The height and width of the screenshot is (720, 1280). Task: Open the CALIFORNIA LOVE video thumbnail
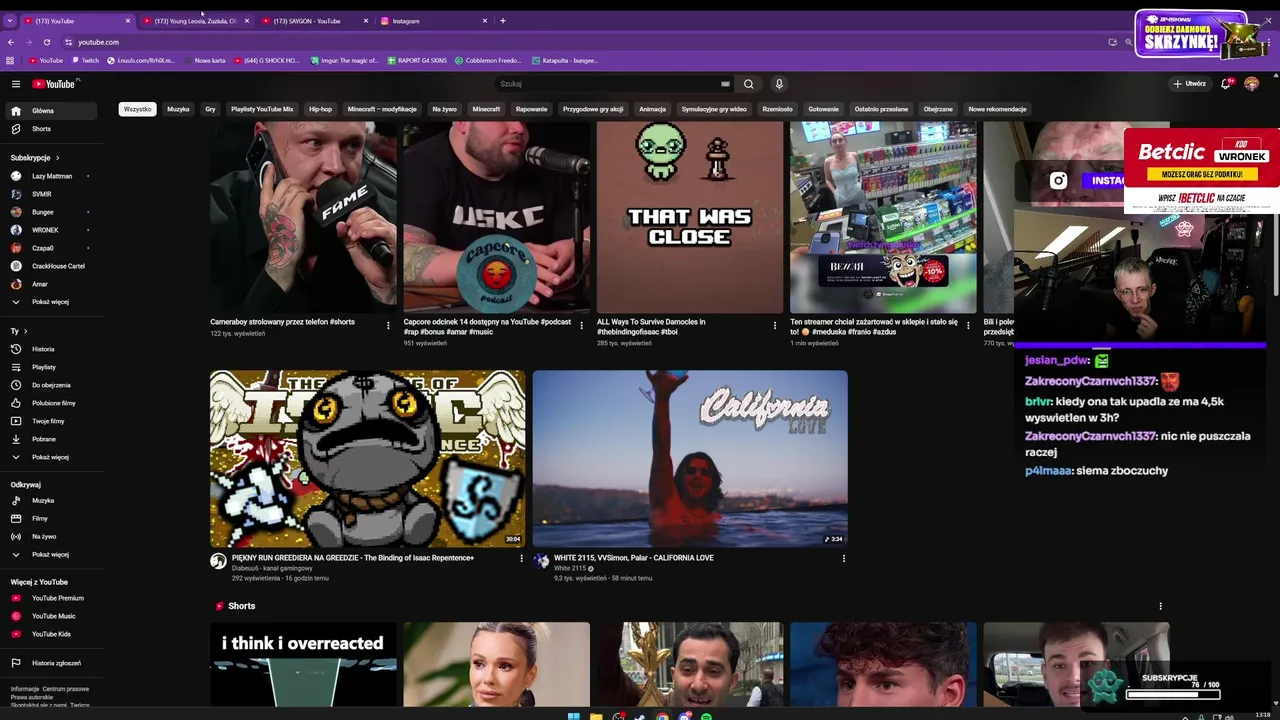click(690, 458)
